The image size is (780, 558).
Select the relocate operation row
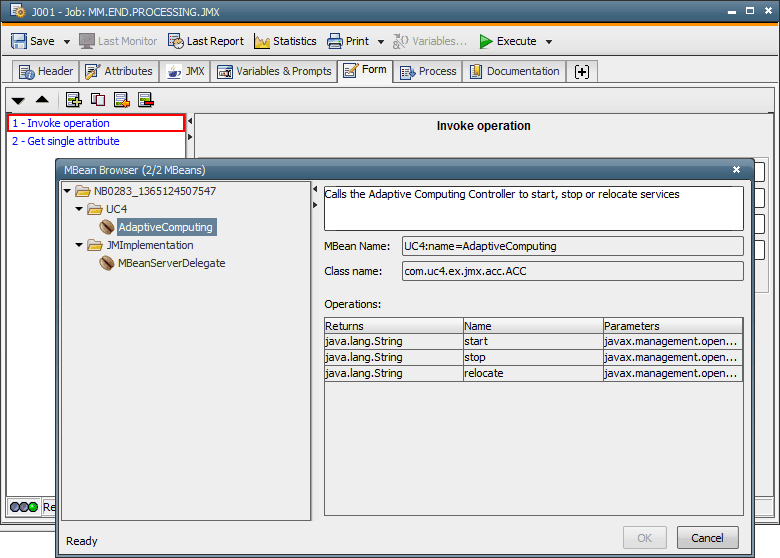[533, 373]
